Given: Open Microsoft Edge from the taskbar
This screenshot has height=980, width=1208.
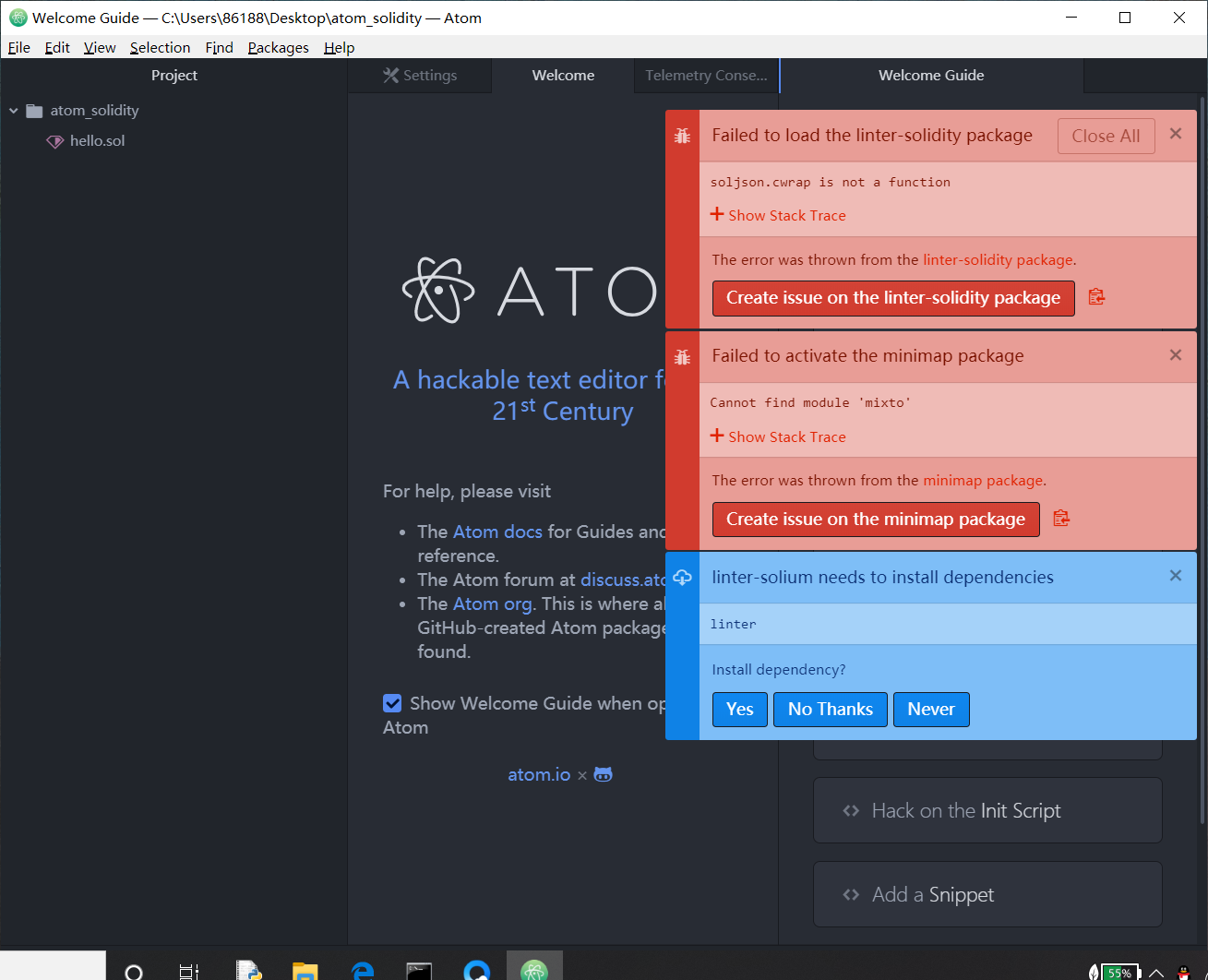Looking at the screenshot, I should (x=363, y=971).
